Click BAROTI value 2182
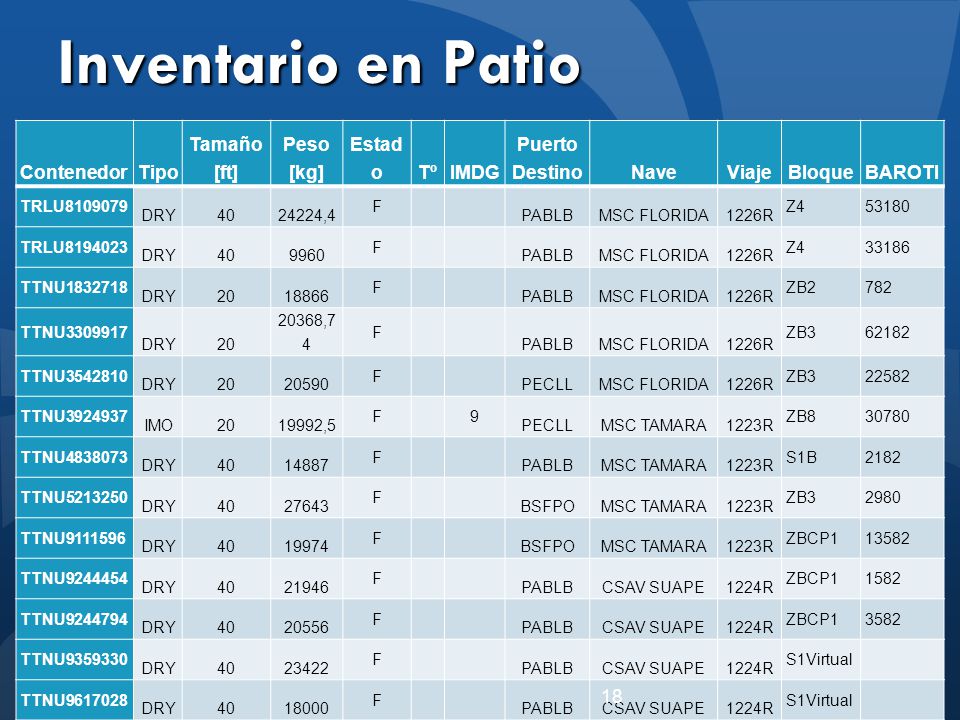This screenshot has height=720, width=960. click(x=882, y=457)
